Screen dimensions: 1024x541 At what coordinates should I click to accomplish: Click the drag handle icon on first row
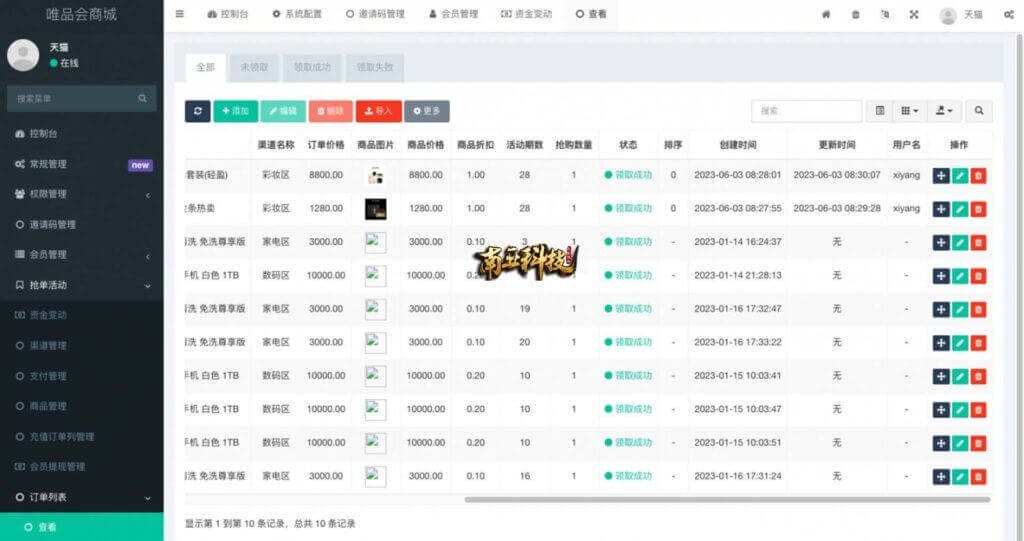[x=941, y=175]
